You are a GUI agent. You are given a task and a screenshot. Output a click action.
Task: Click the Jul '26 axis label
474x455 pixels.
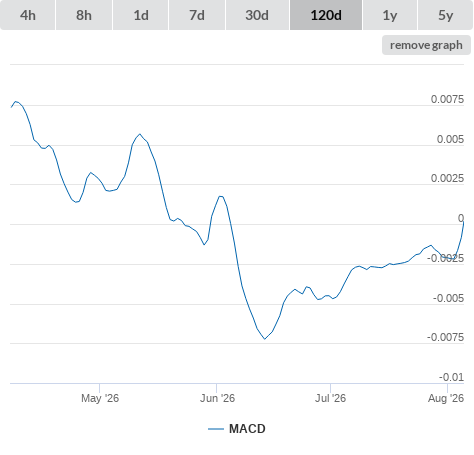[x=330, y=398]
